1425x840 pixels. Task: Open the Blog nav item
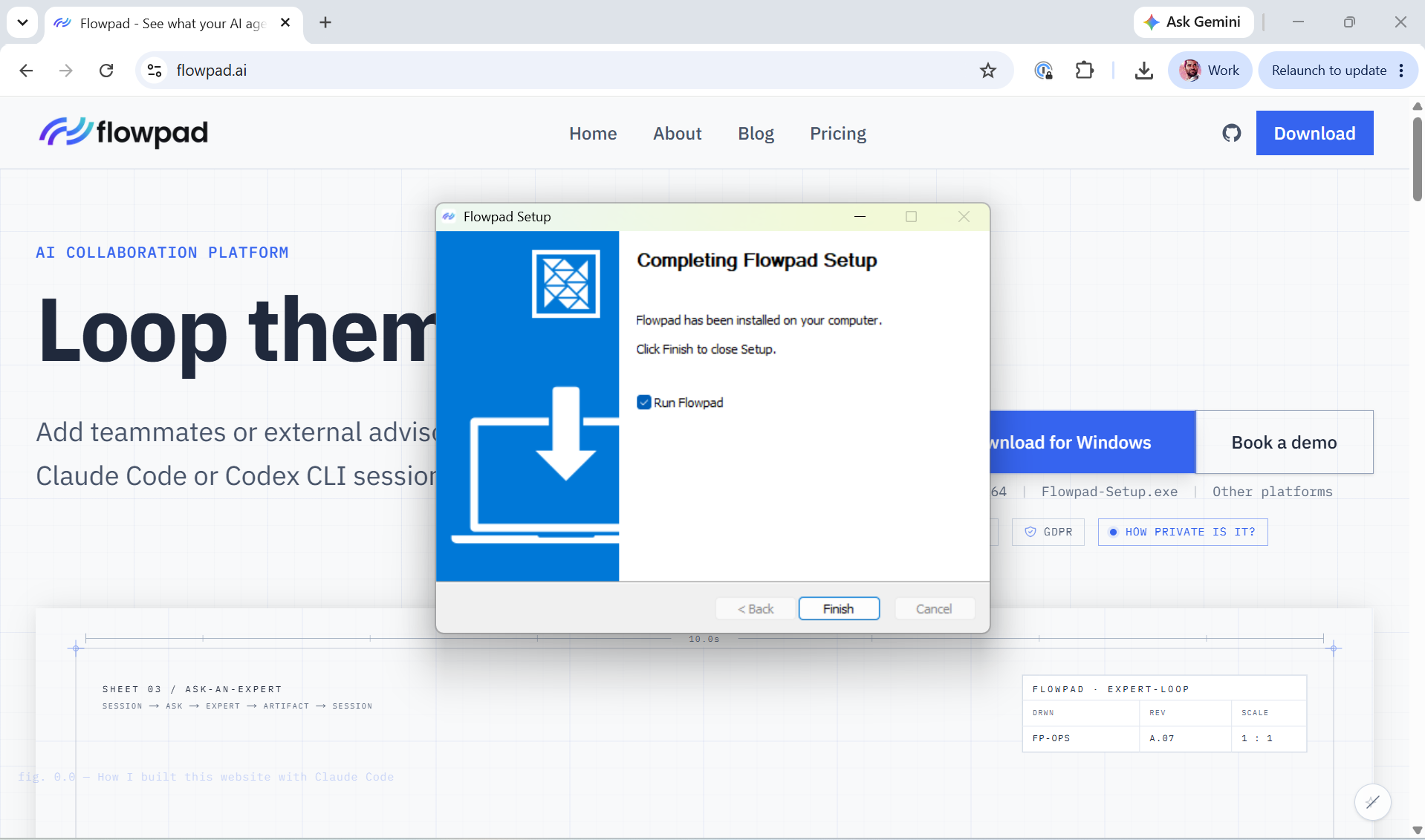coord(756,134)
